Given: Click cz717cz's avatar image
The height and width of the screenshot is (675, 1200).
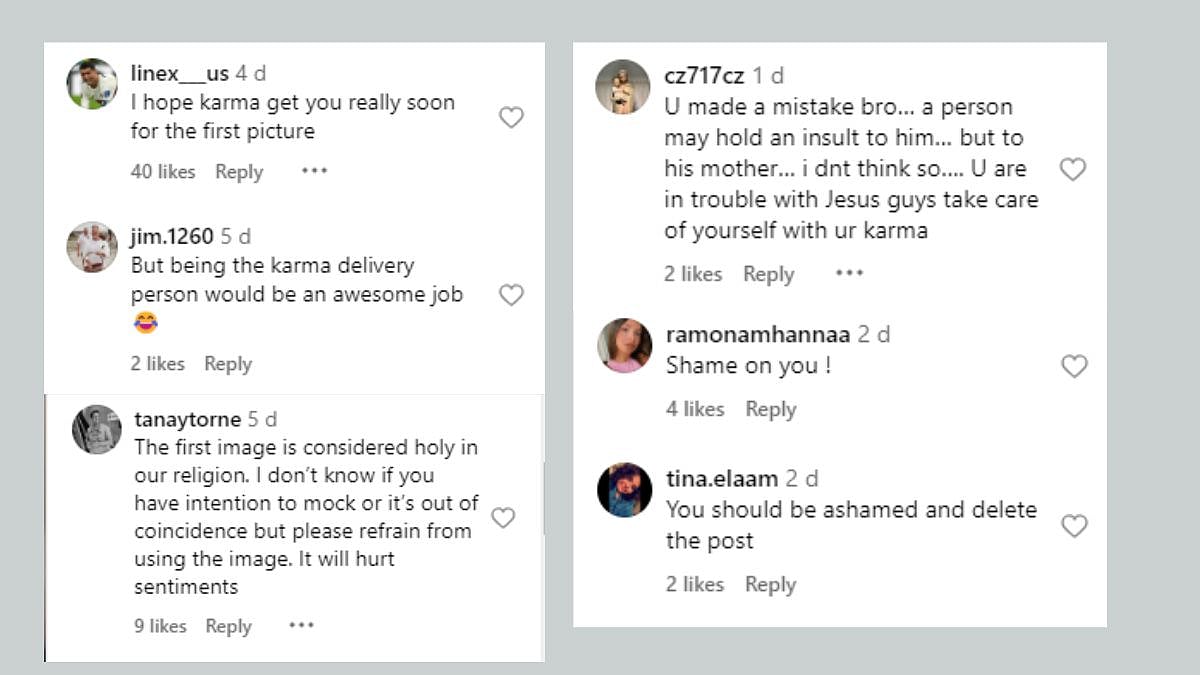Looking at the screenshot, I should [x=623, y=87].
